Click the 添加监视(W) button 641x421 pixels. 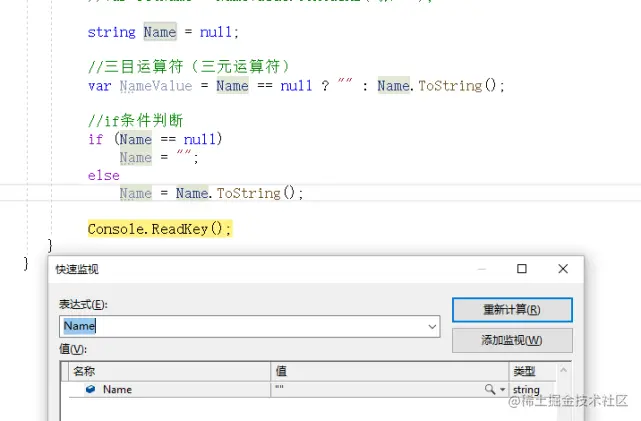(512, 340)
